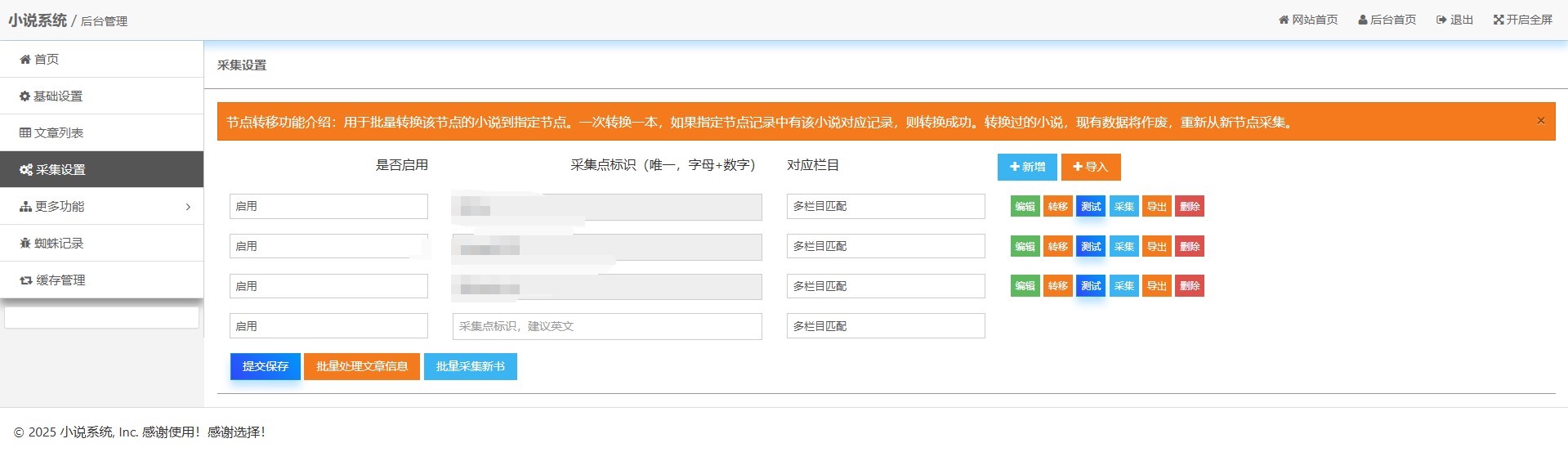Open the second row's 多栏目匹配 dropdown
Screen dimensions: 1568x470
[886, 246]
